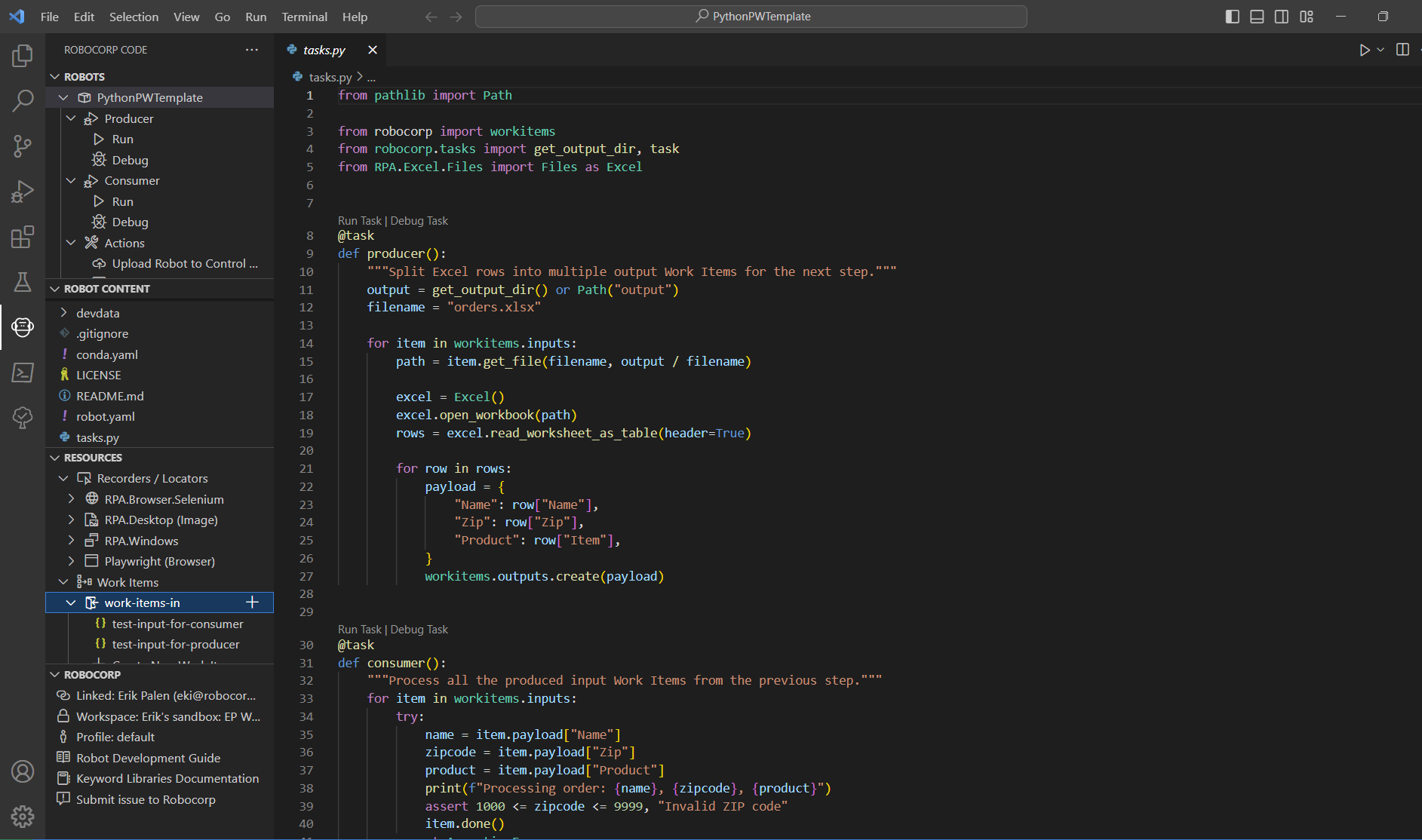The height and width of the screenshot is (840, 1422).
Task: Click Debug Task above consumer function
Action: point(419,630)
